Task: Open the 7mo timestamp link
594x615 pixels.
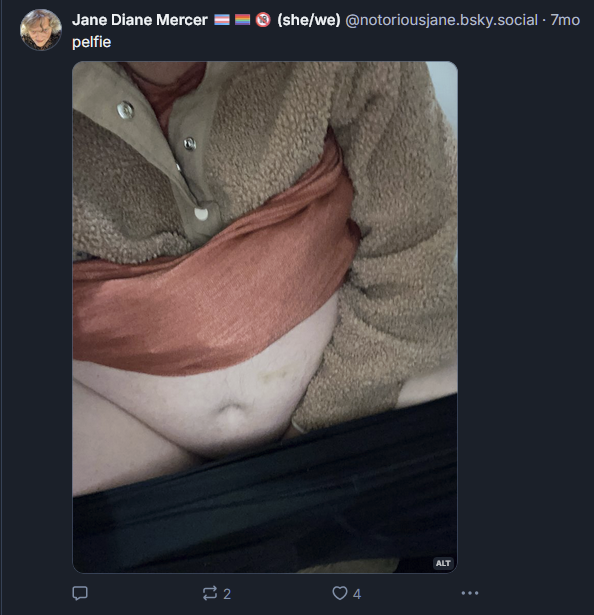Action: click(565, 20)
